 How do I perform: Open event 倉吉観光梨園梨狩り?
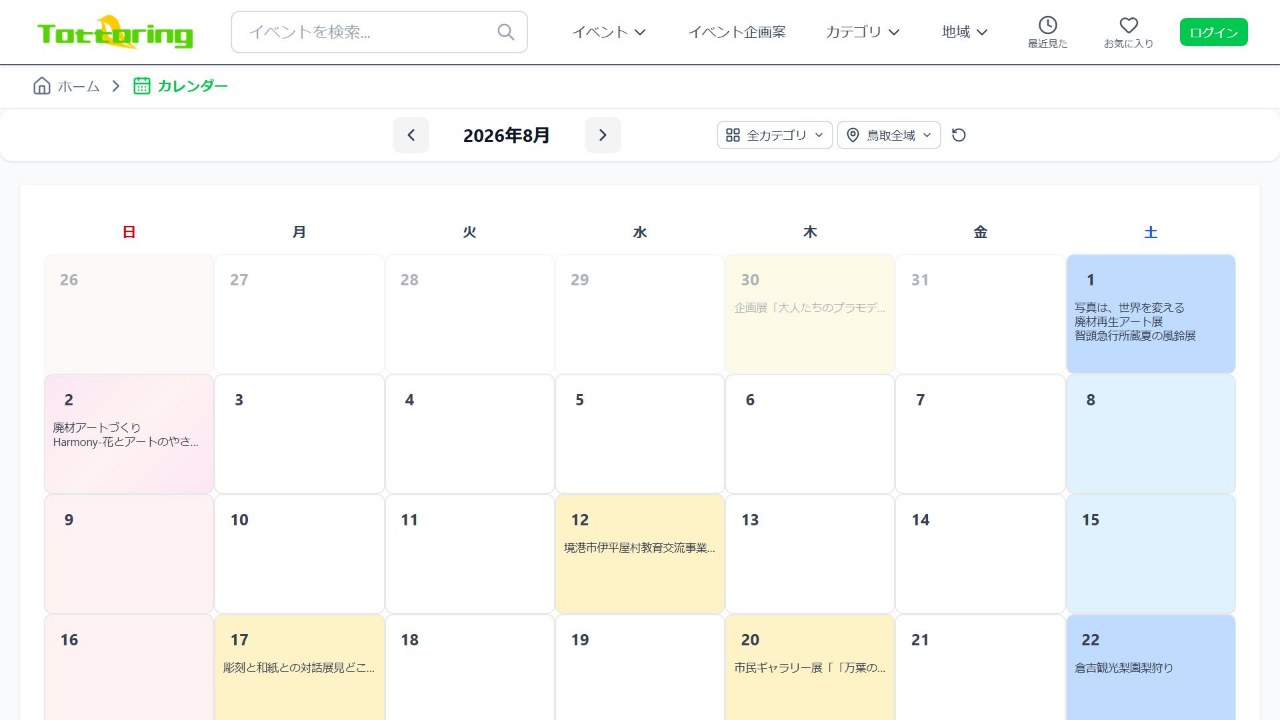(x=1124, y=668)
